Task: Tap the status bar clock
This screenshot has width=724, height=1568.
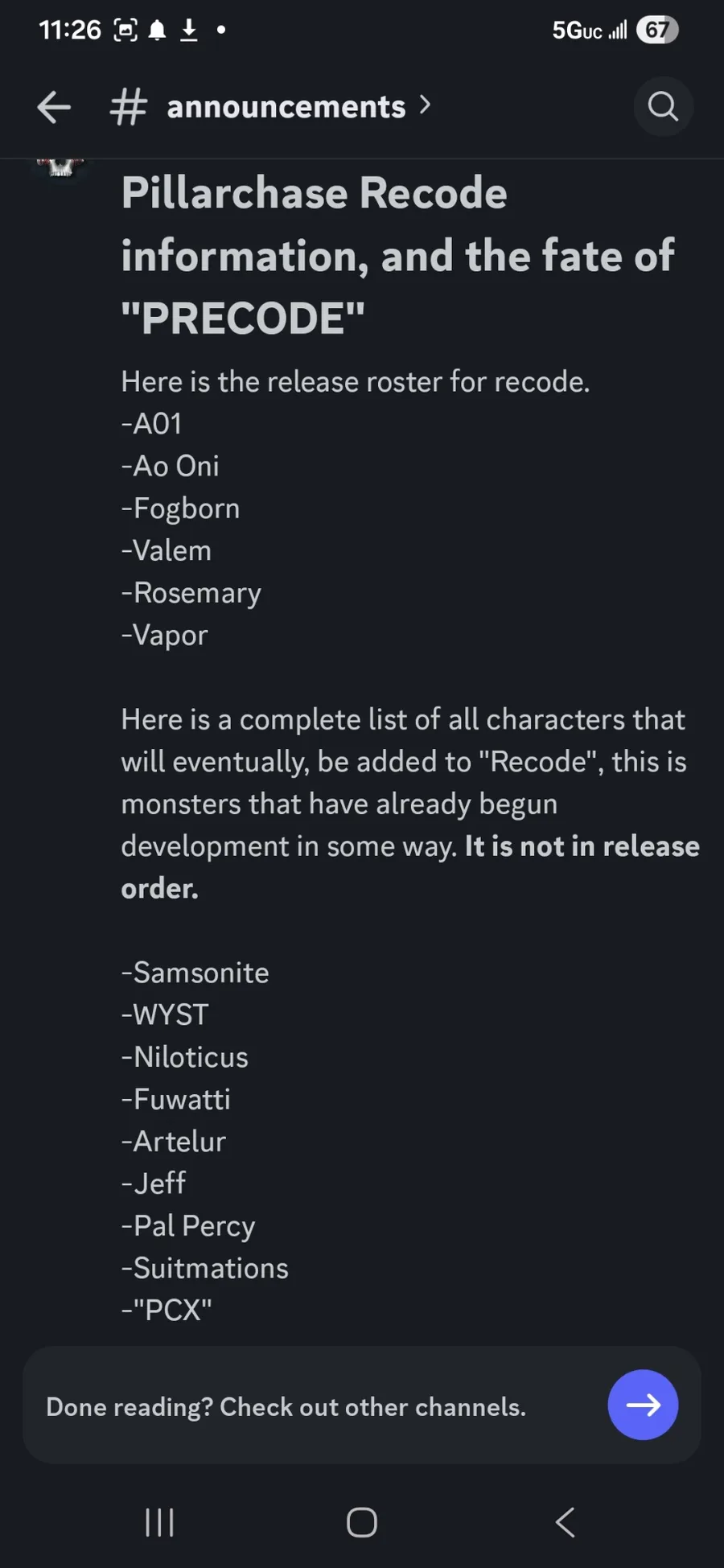Action: [70, 31]
